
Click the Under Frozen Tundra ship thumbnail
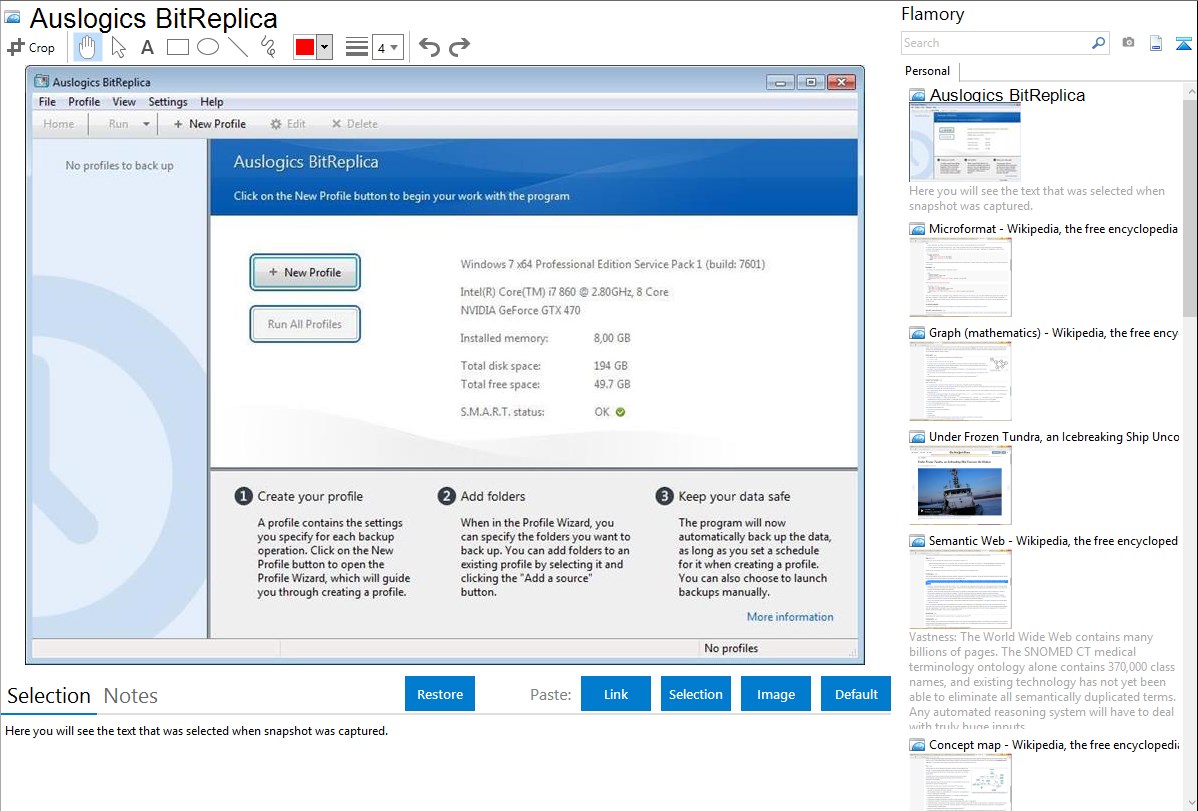tap(960, 485)
